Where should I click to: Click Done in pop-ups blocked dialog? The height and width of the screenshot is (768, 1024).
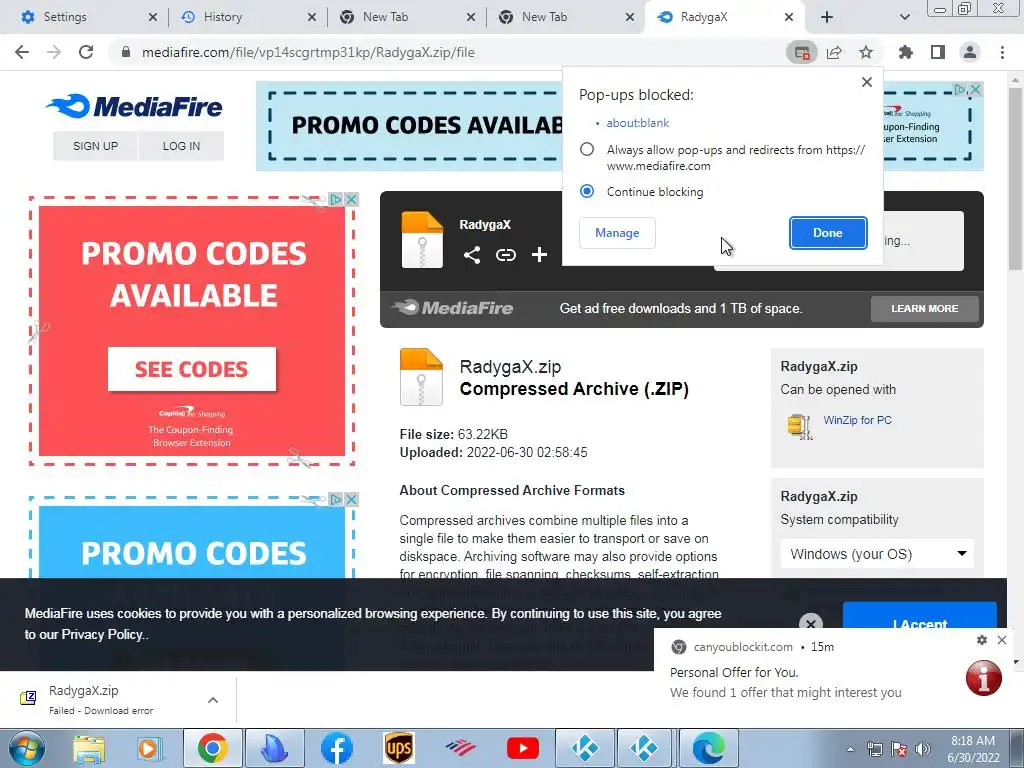pyautogui.click(x=828, y=233)
